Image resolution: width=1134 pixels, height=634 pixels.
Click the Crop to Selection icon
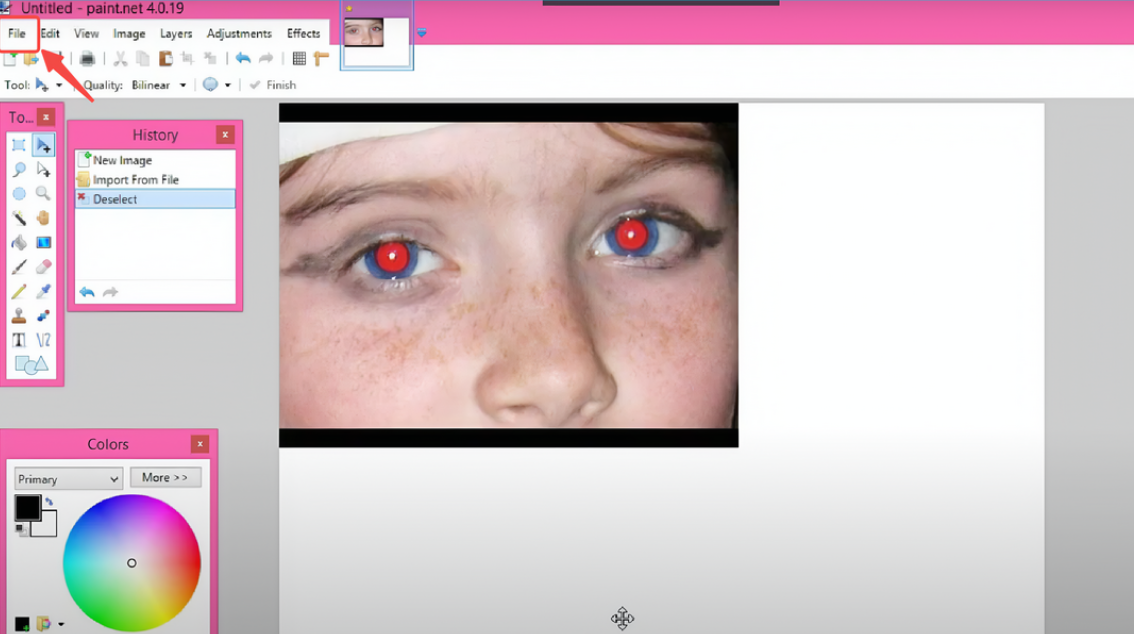188,58
